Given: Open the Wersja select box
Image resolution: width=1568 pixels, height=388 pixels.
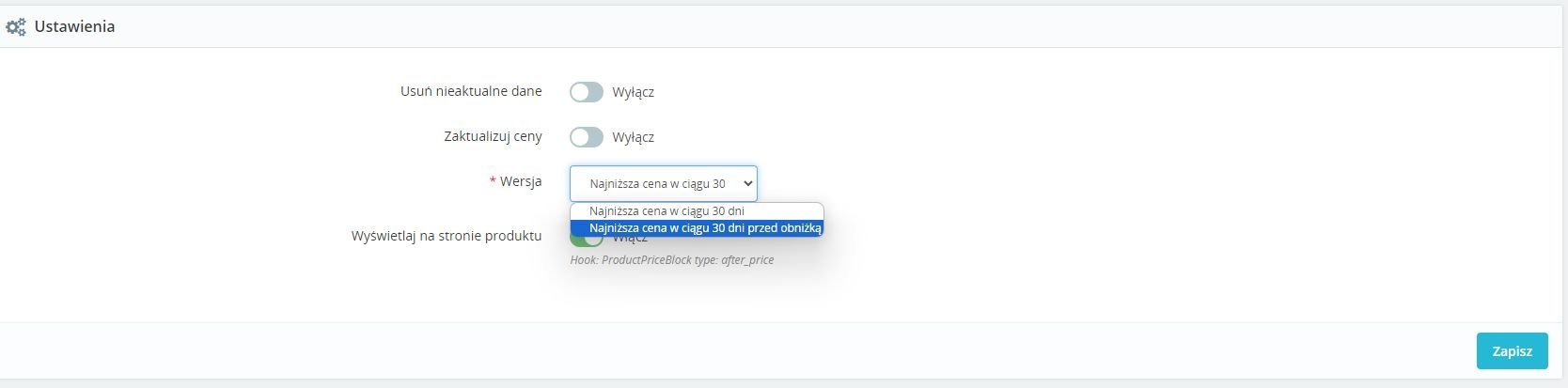Looking at the screenshot, I should (x=664, y=183).
